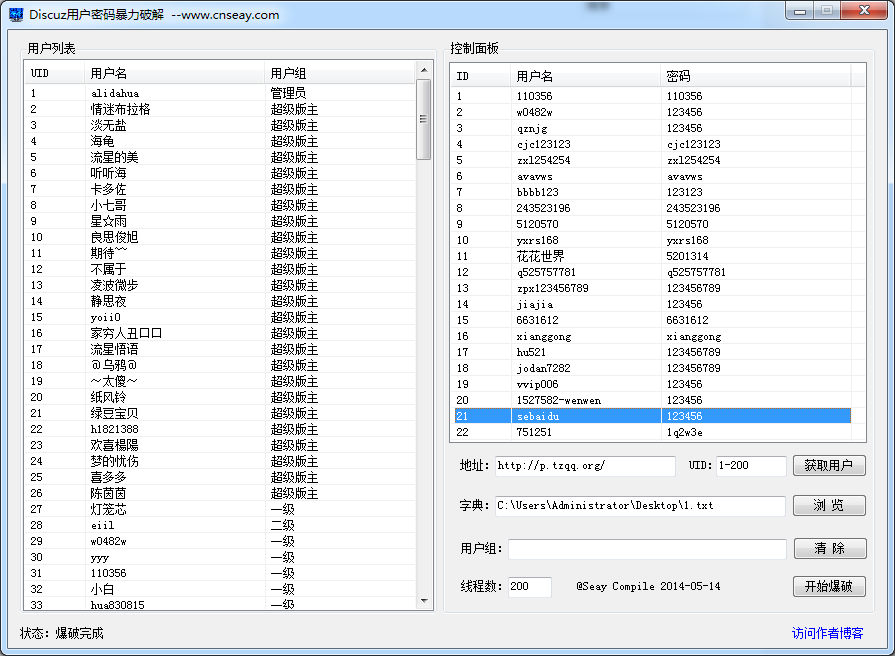Image resolution: width=895 pixels, height=656 pixels.
Task: Select the user 淡无盐
Action: (220, 125)
